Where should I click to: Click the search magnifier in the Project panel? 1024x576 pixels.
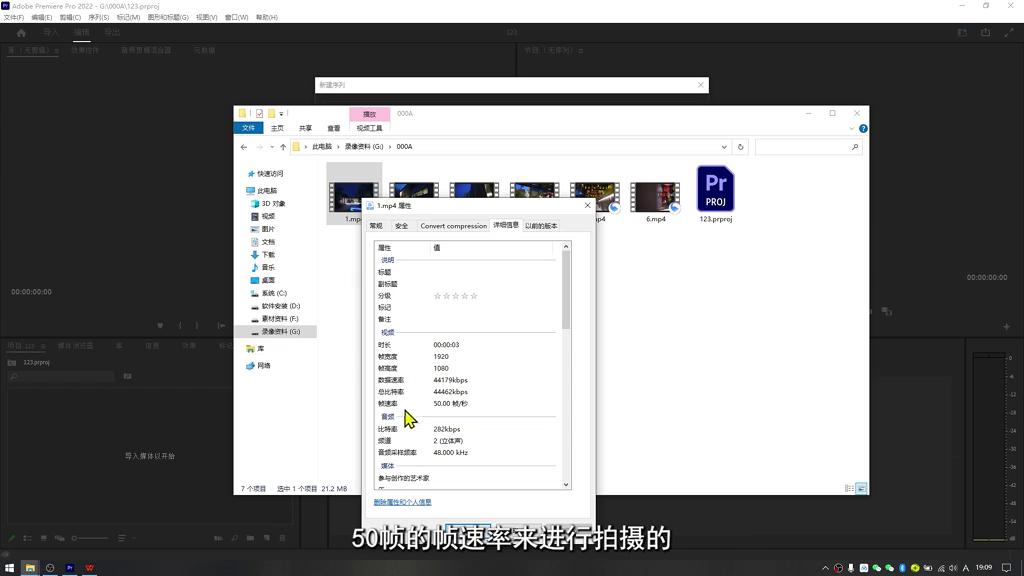13,377
